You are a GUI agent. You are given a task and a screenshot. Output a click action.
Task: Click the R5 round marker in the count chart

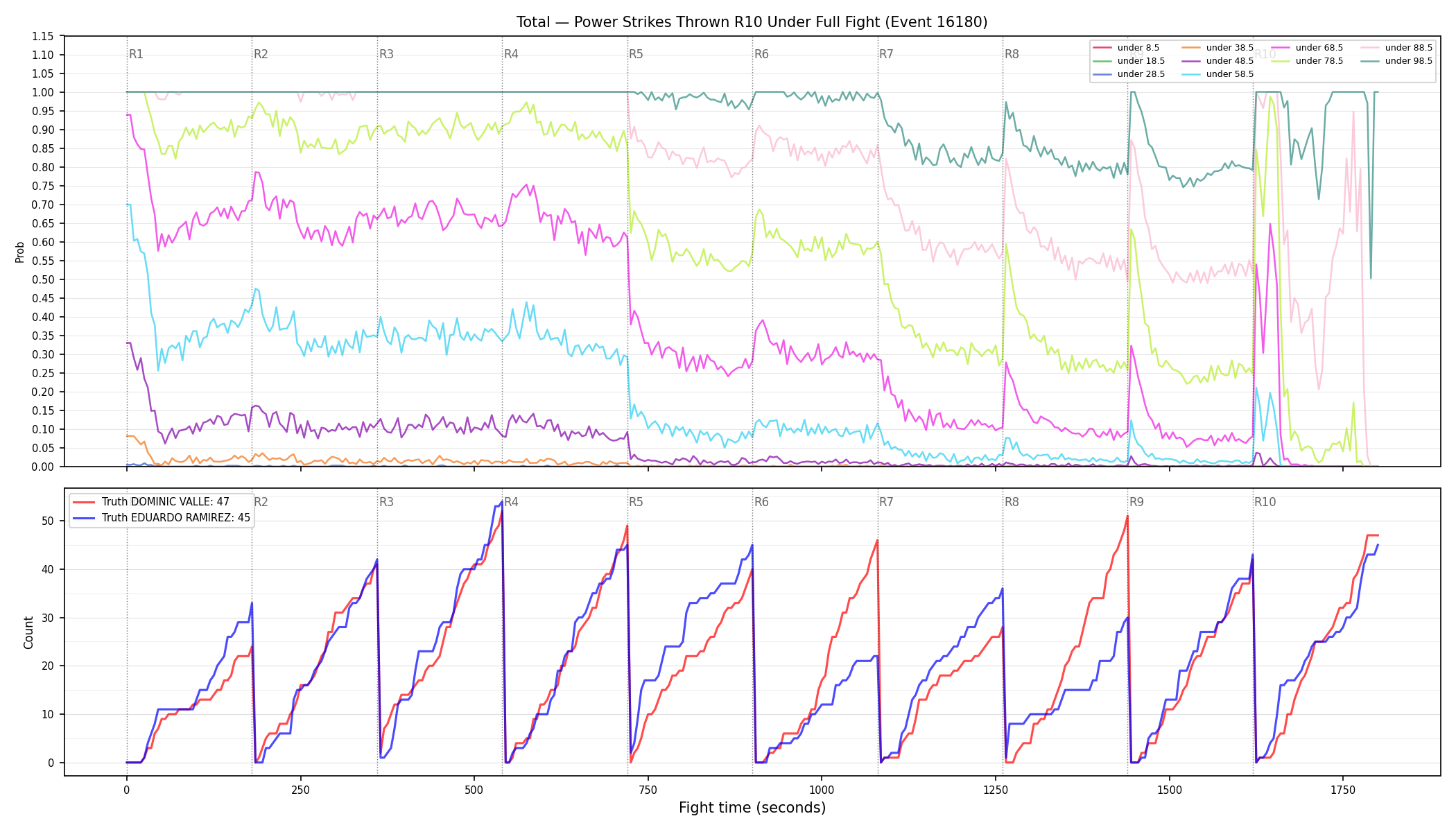pyautogui.click(x=636, y=502)
